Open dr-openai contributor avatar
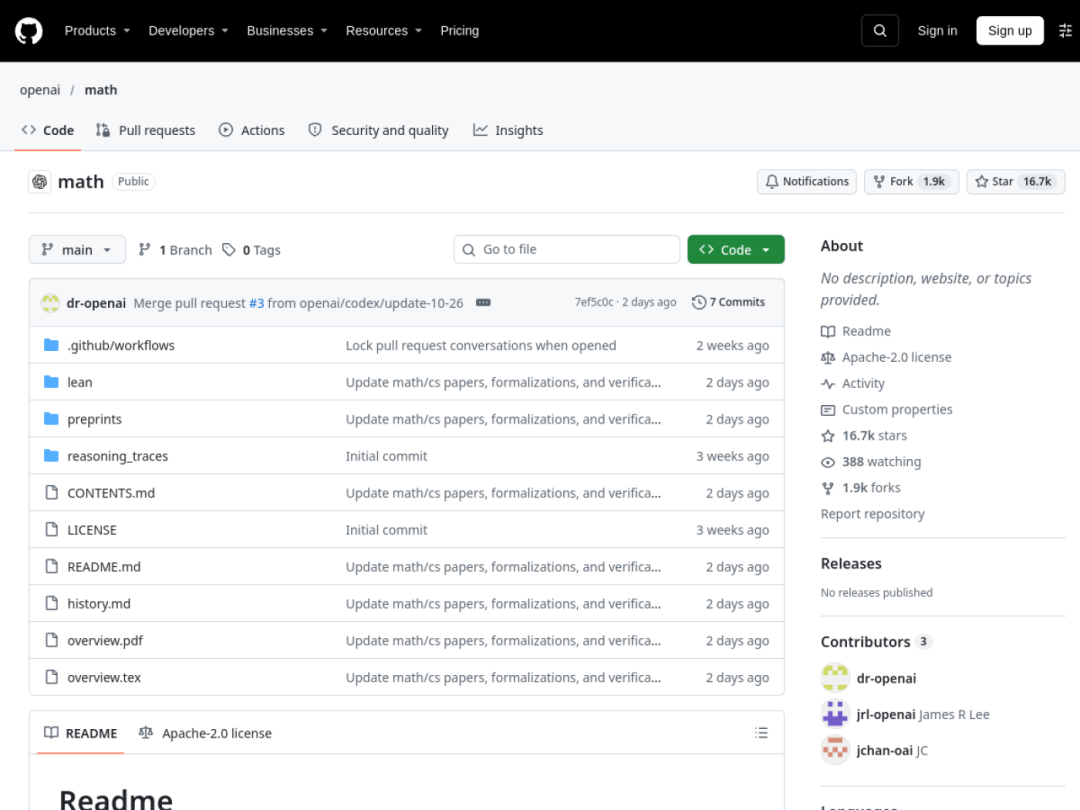Screen dimensions: 1080x810 pyautogui.click(x=835, y=678)
